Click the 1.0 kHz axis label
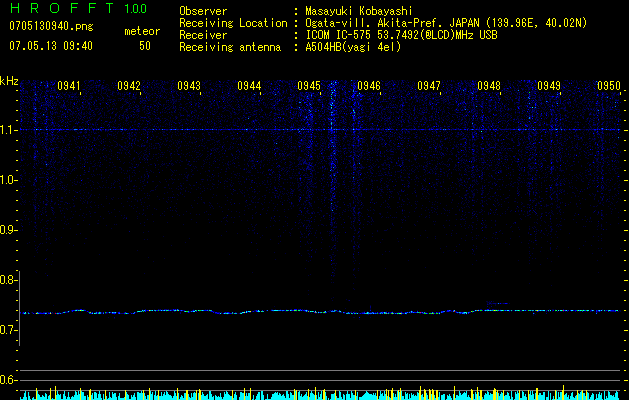This screenshot has height=400, width=629. click(7, 180)
